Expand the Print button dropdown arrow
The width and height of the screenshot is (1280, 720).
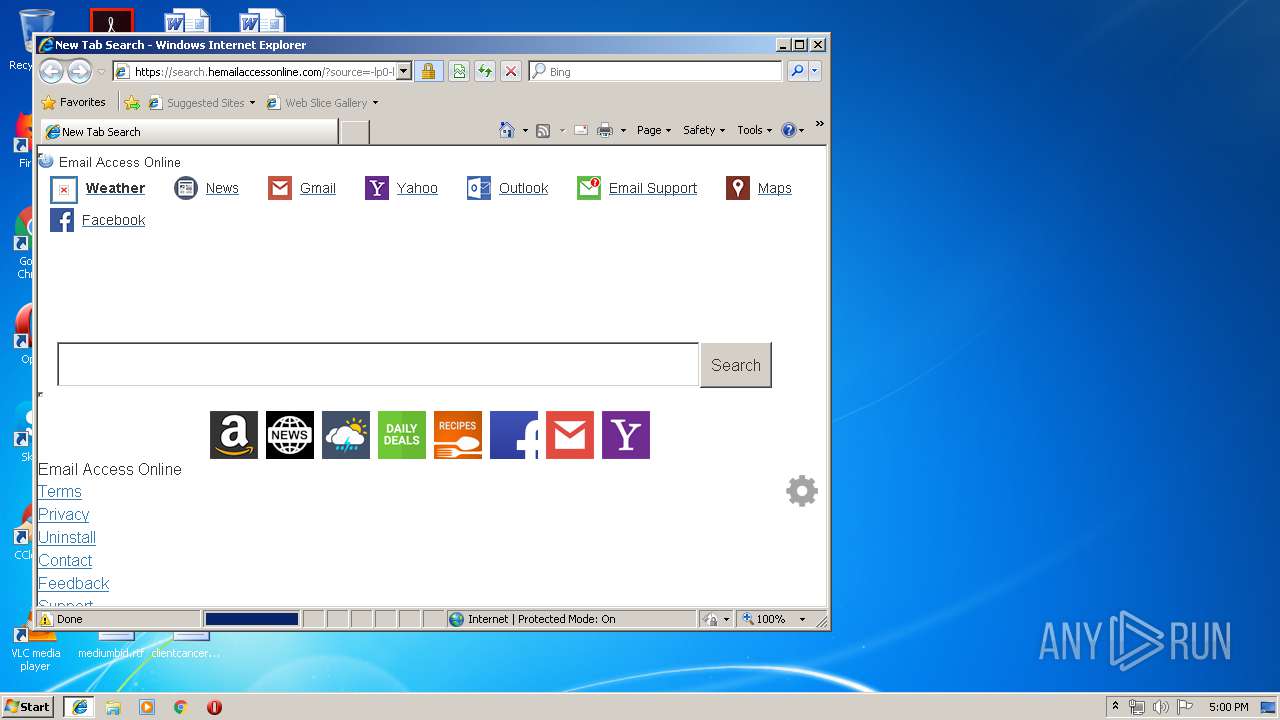[623, 131]
